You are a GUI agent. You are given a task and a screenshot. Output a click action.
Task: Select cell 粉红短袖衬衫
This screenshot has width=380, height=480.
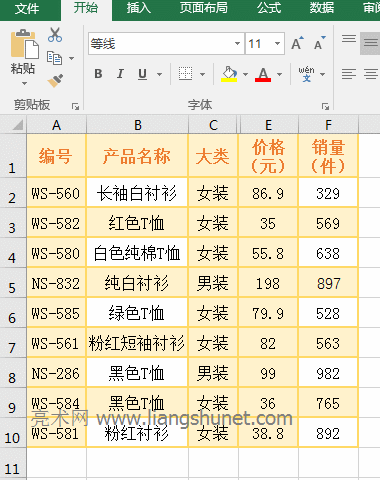coord(137,343)
